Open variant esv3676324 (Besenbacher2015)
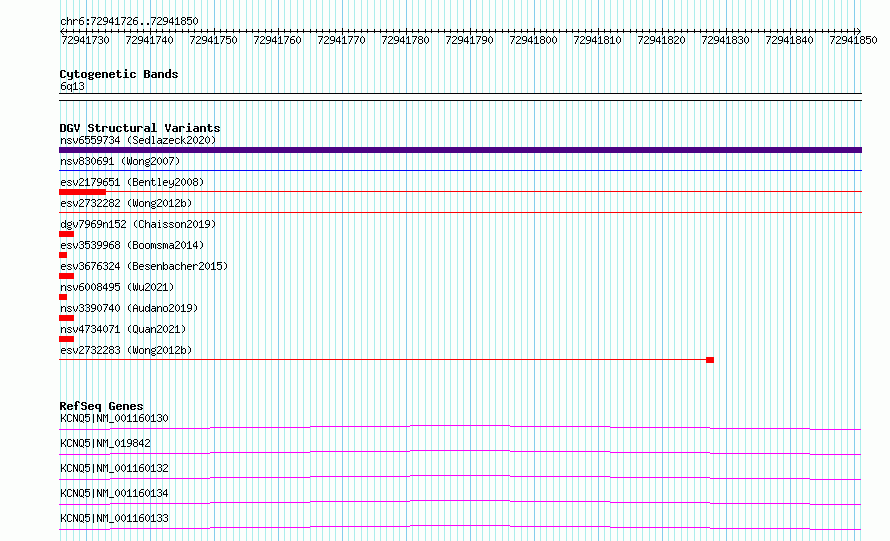 pyautogui.click(x=144, y=266)
